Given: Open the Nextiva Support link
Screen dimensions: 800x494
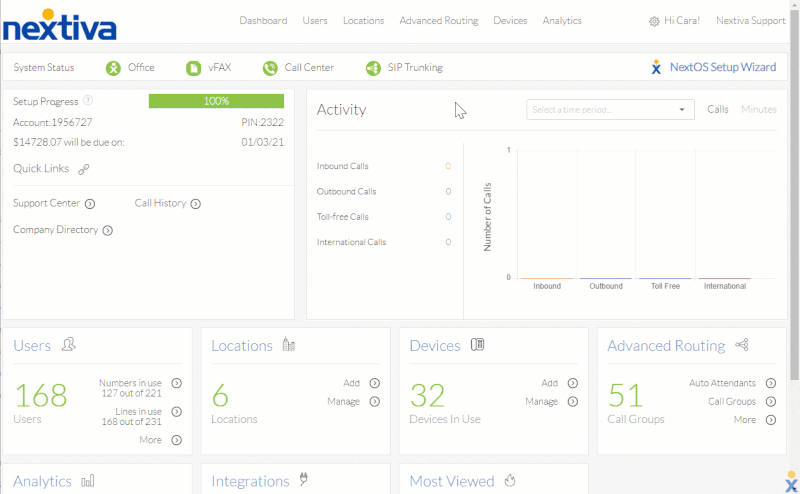Looking at the screenshot, I should (751, 21).
